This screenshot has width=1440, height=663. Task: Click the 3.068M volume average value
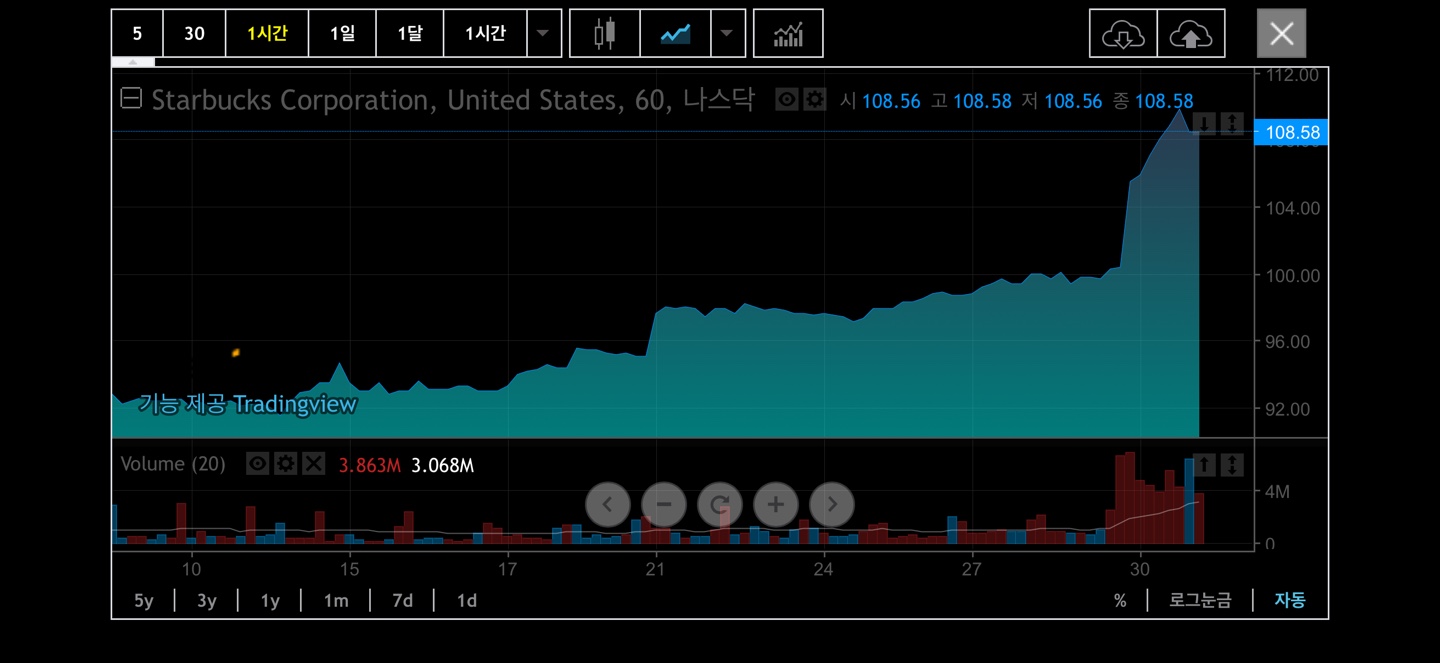[442, 465]
